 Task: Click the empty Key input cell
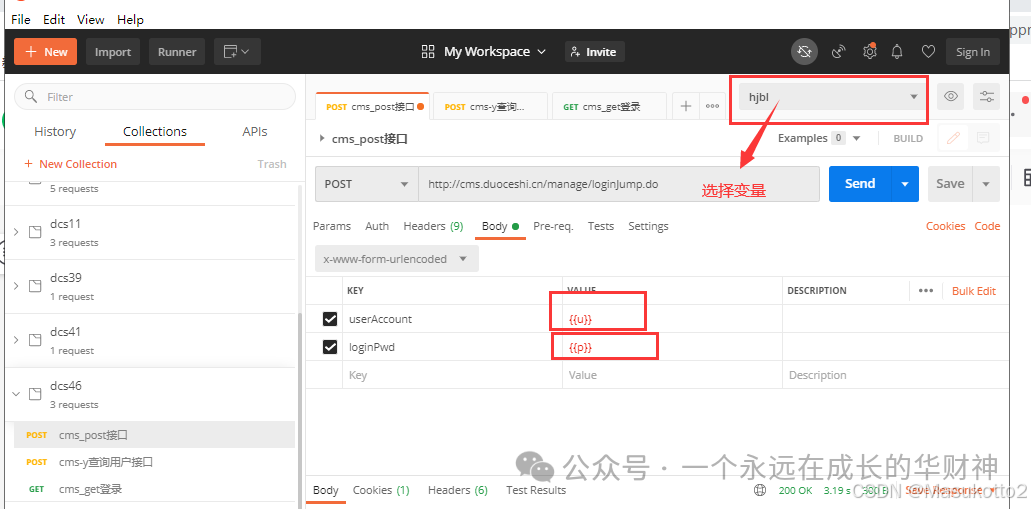click(x=452, y=375)
